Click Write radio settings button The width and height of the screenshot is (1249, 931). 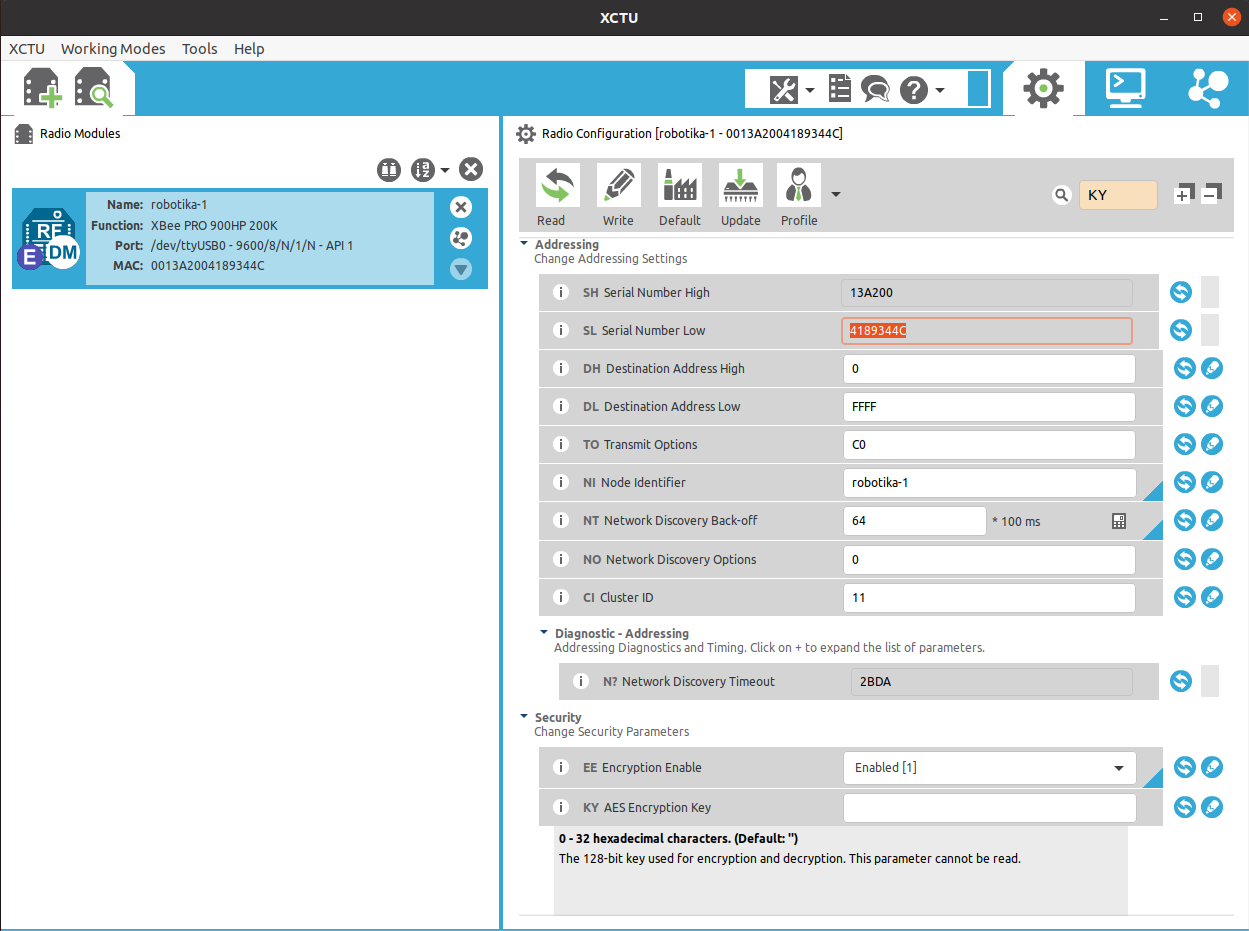[x=618, y=196]
